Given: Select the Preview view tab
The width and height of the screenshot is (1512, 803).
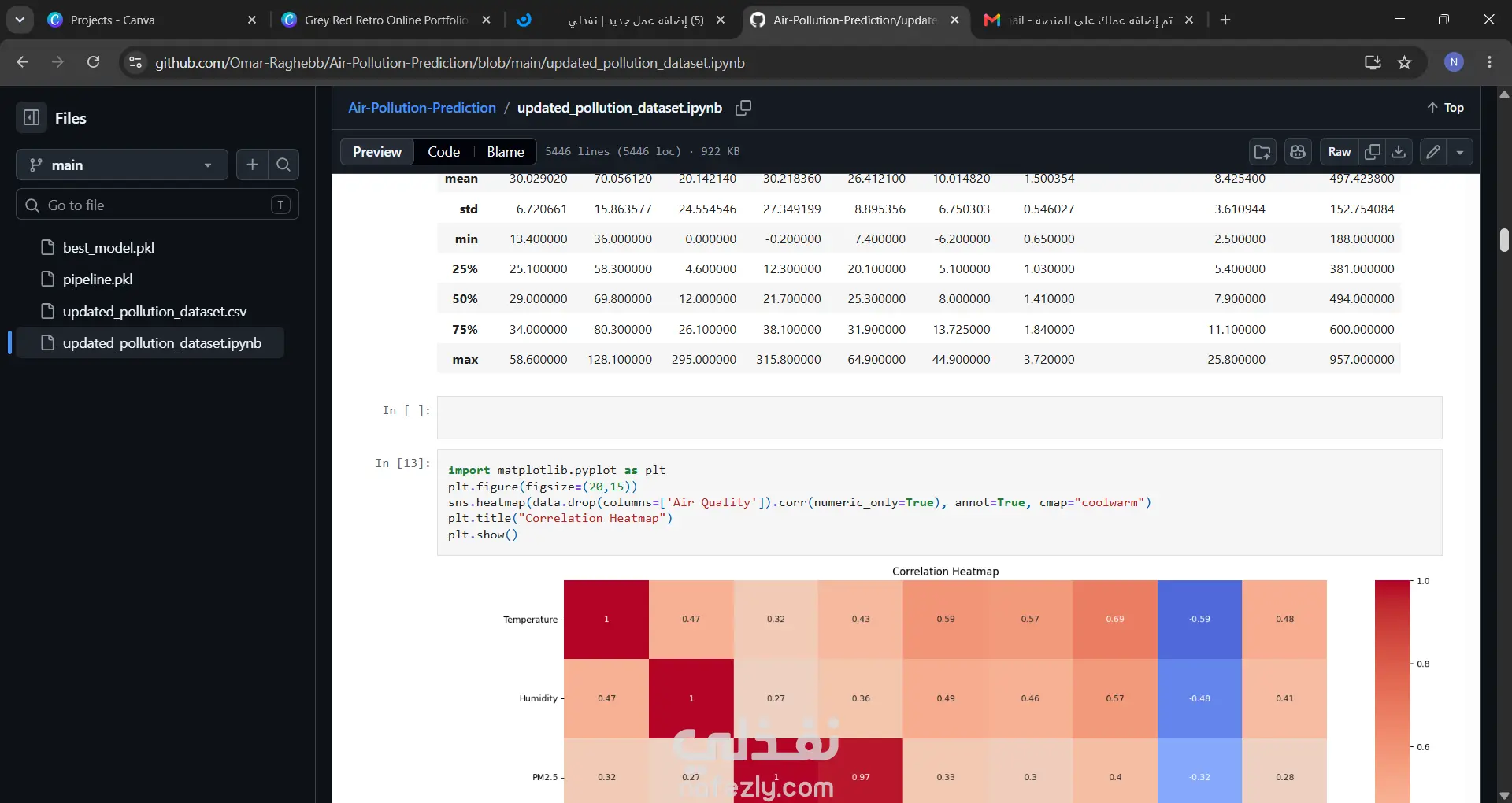Looking at the screenshot, I should point(377,152).
